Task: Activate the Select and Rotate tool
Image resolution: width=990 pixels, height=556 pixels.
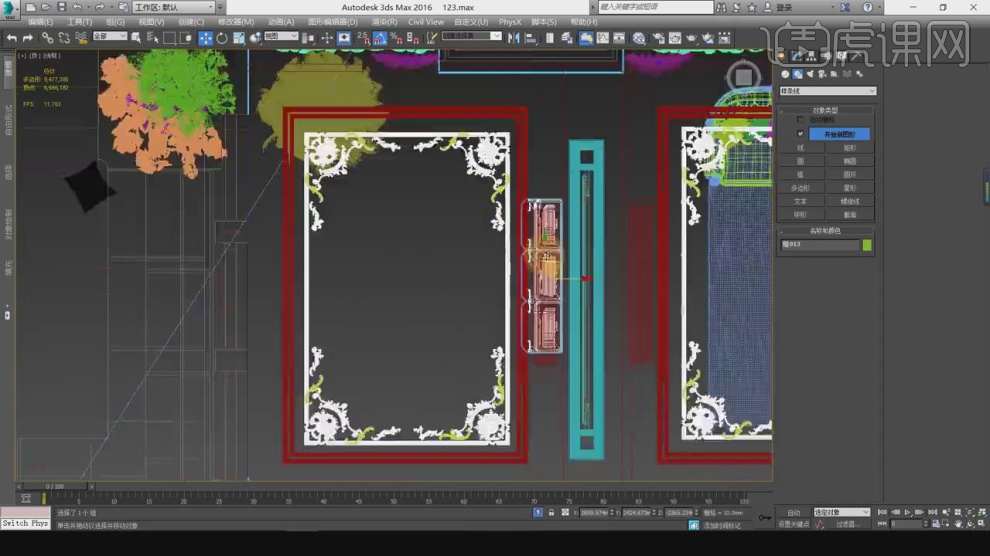Action: 222,38
